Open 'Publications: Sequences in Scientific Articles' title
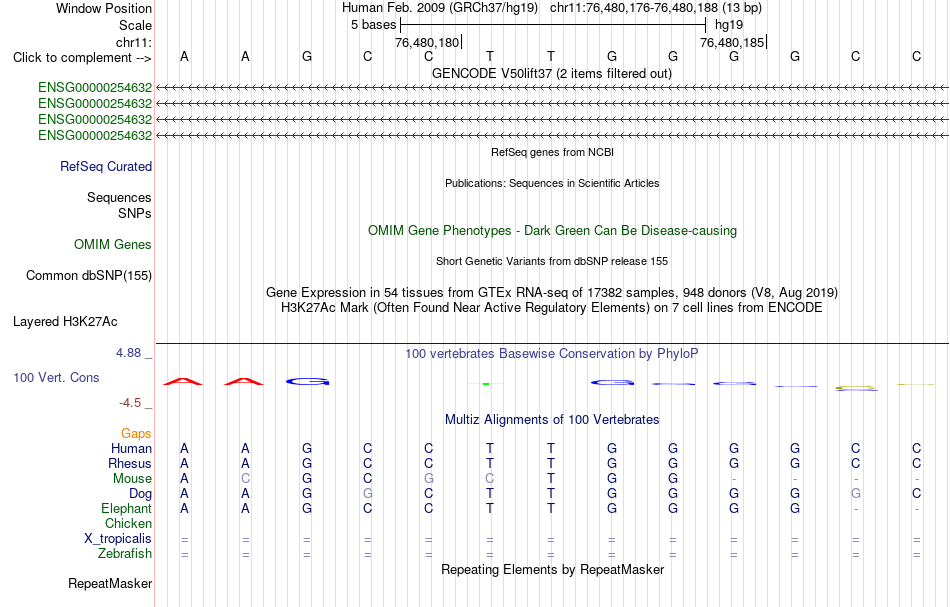 click(552, 184)
